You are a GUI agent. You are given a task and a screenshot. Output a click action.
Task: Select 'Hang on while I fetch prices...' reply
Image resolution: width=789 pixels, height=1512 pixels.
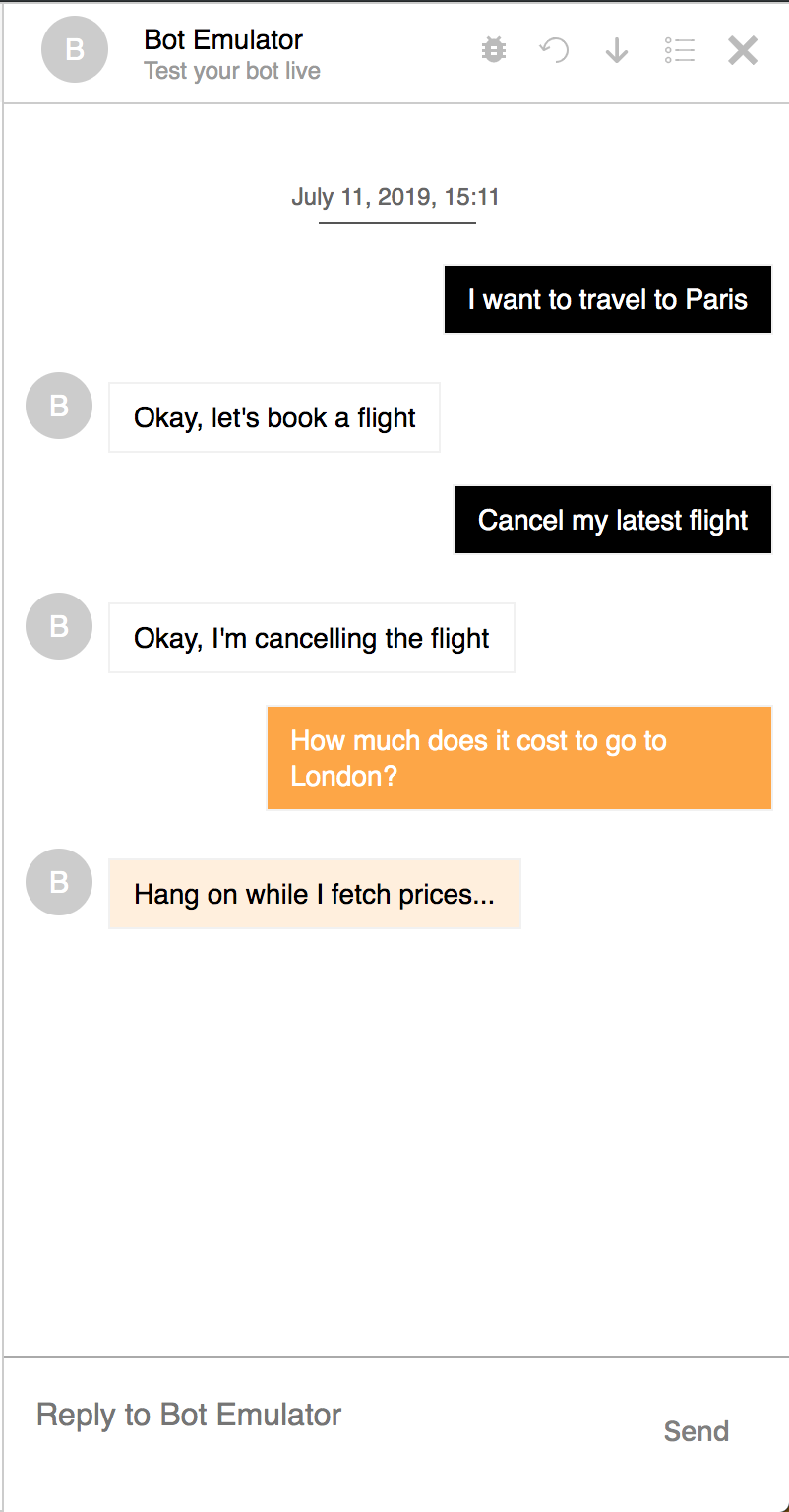point(315,894)
